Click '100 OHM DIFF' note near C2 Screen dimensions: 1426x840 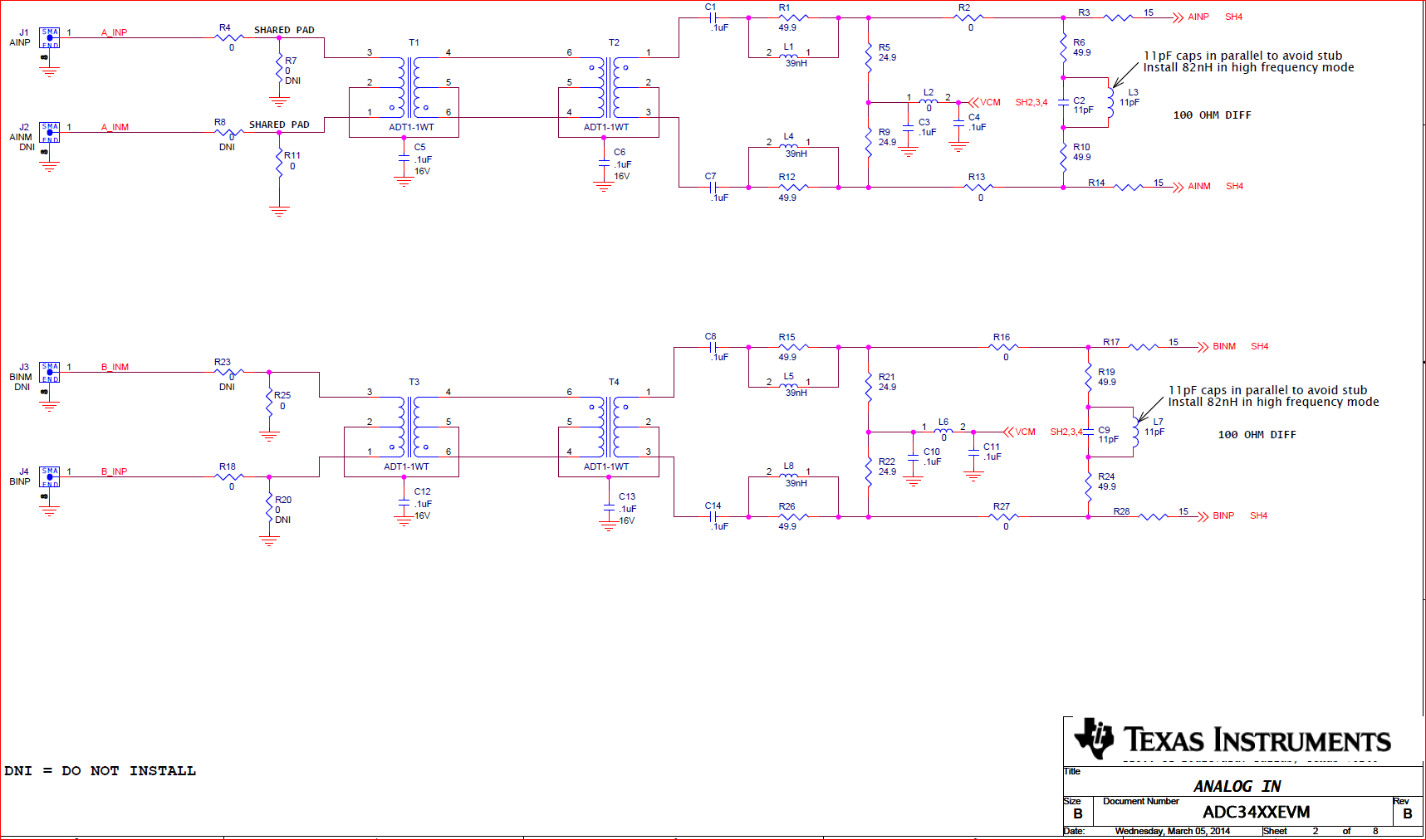pyautogui.click(x=1212, y=115)
